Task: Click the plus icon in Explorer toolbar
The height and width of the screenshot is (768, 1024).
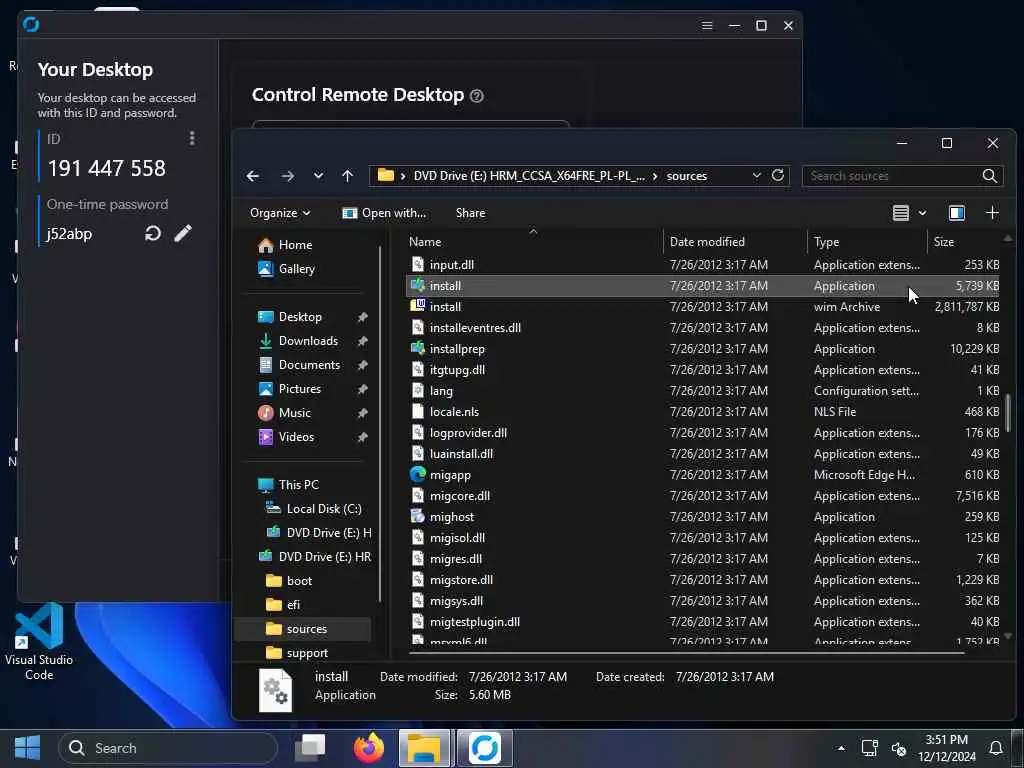Action: [x=992, y=213]
